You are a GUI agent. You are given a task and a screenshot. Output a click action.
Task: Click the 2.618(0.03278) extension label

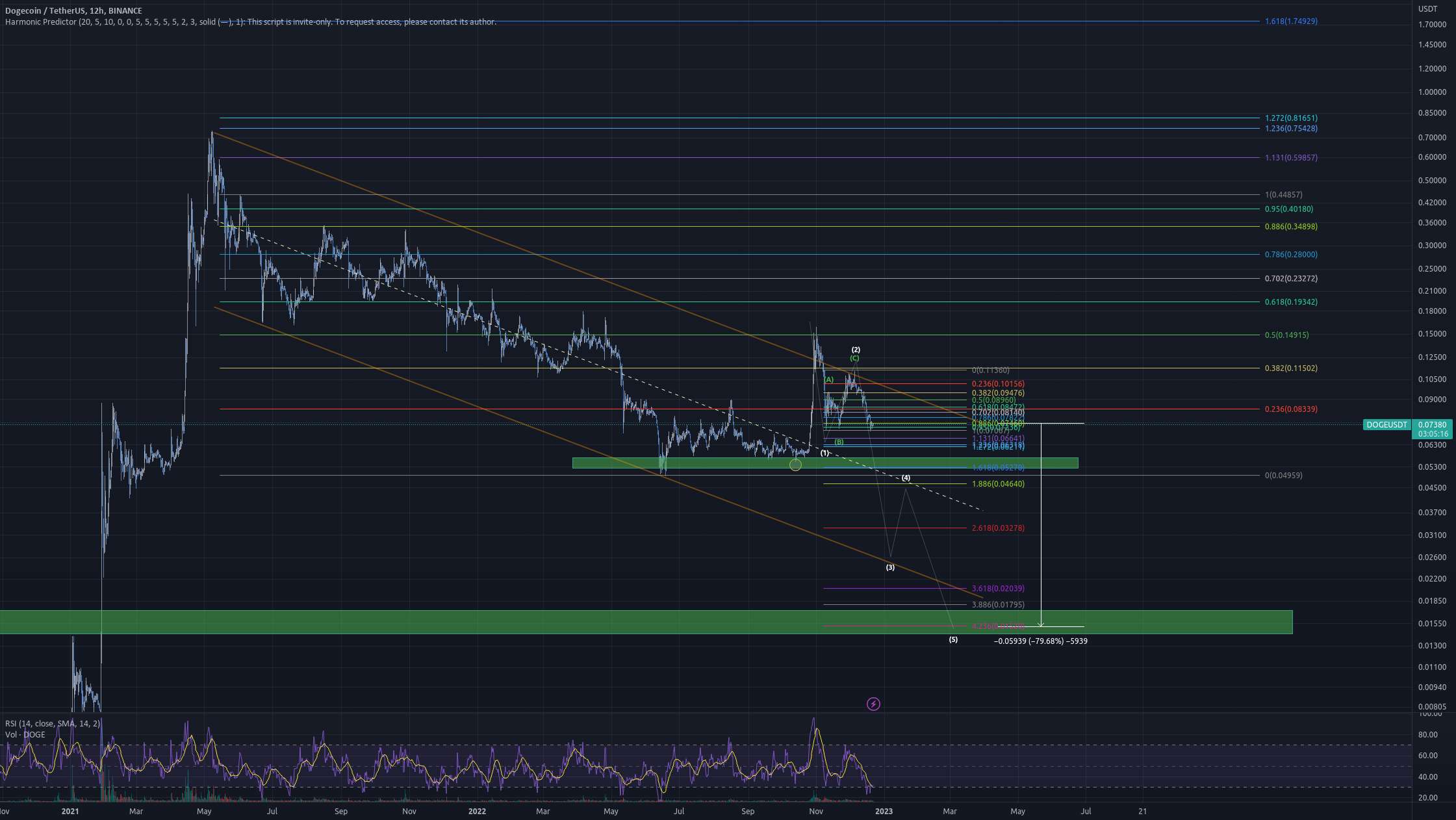[x=998, y=528]
